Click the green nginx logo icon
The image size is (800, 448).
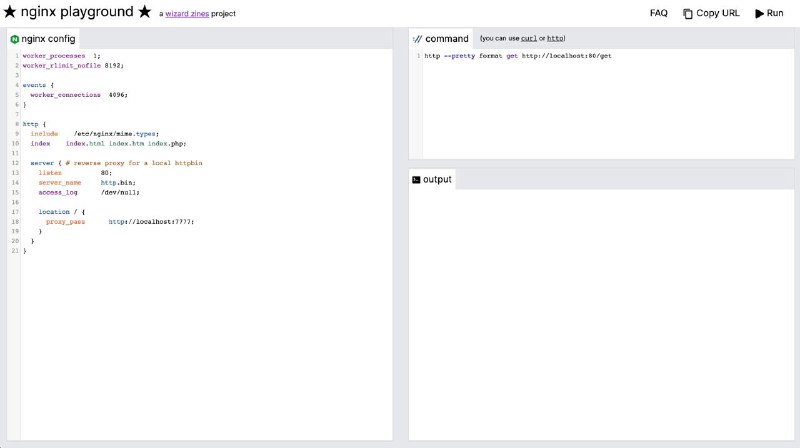click(x=15, y=39)
